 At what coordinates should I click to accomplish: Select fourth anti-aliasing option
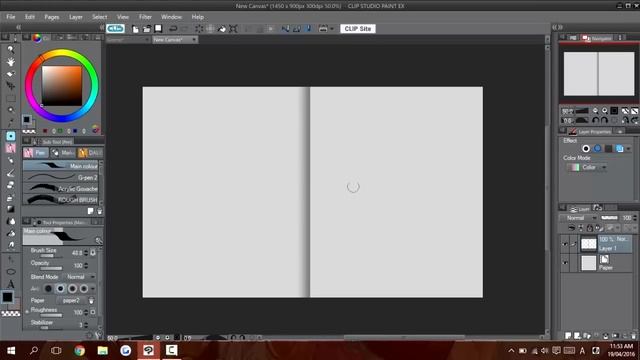pyautogui.click(x=84, y=289)
